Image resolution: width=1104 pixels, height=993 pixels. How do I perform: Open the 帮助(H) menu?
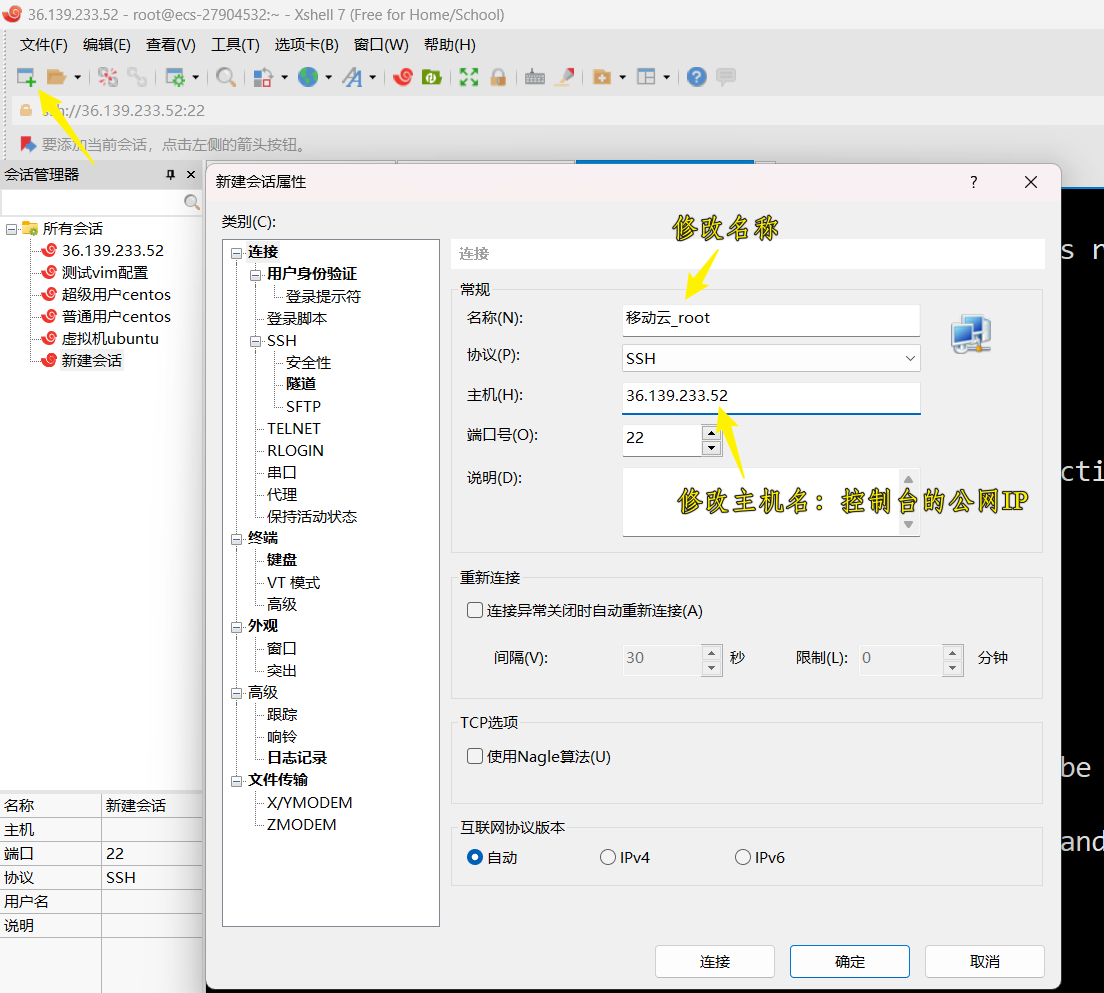click(449, 45)
